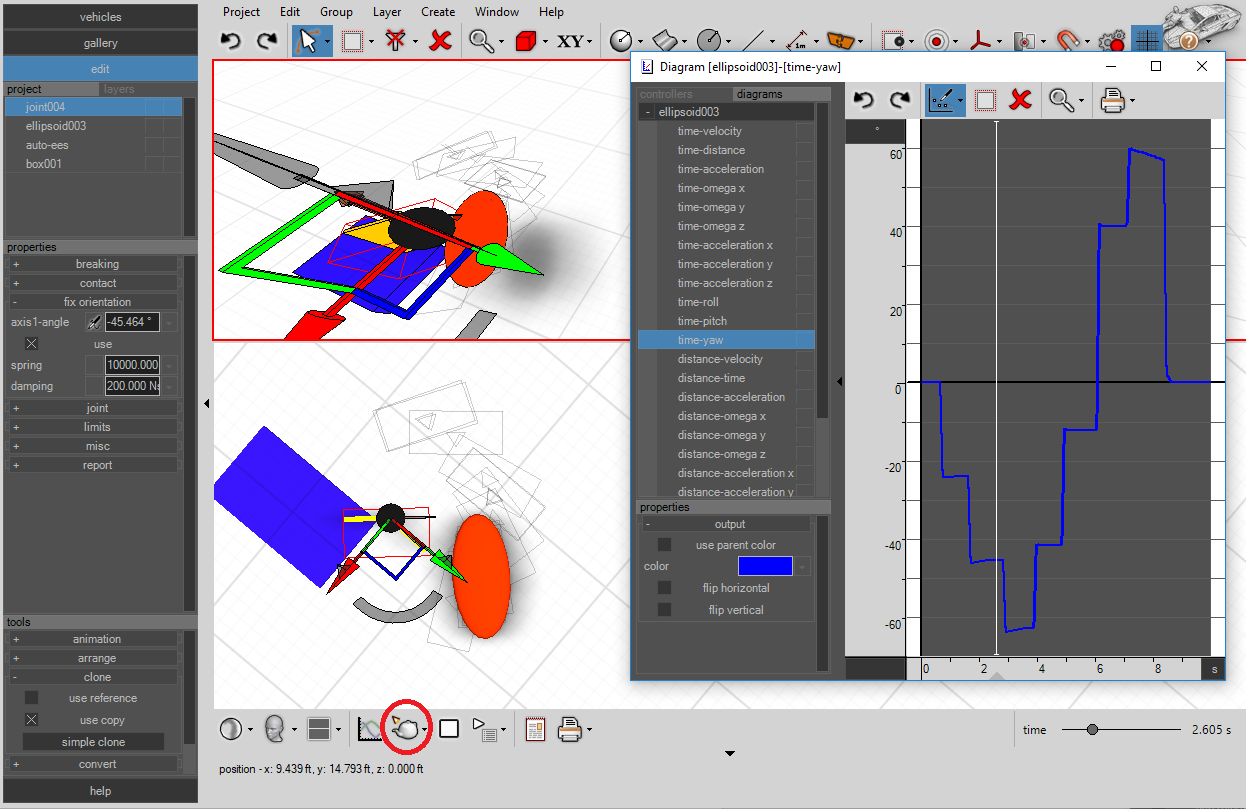Screen dimensions: 1246x809
Task: Click the split viewport layout icon
Action: coord(319,729)
